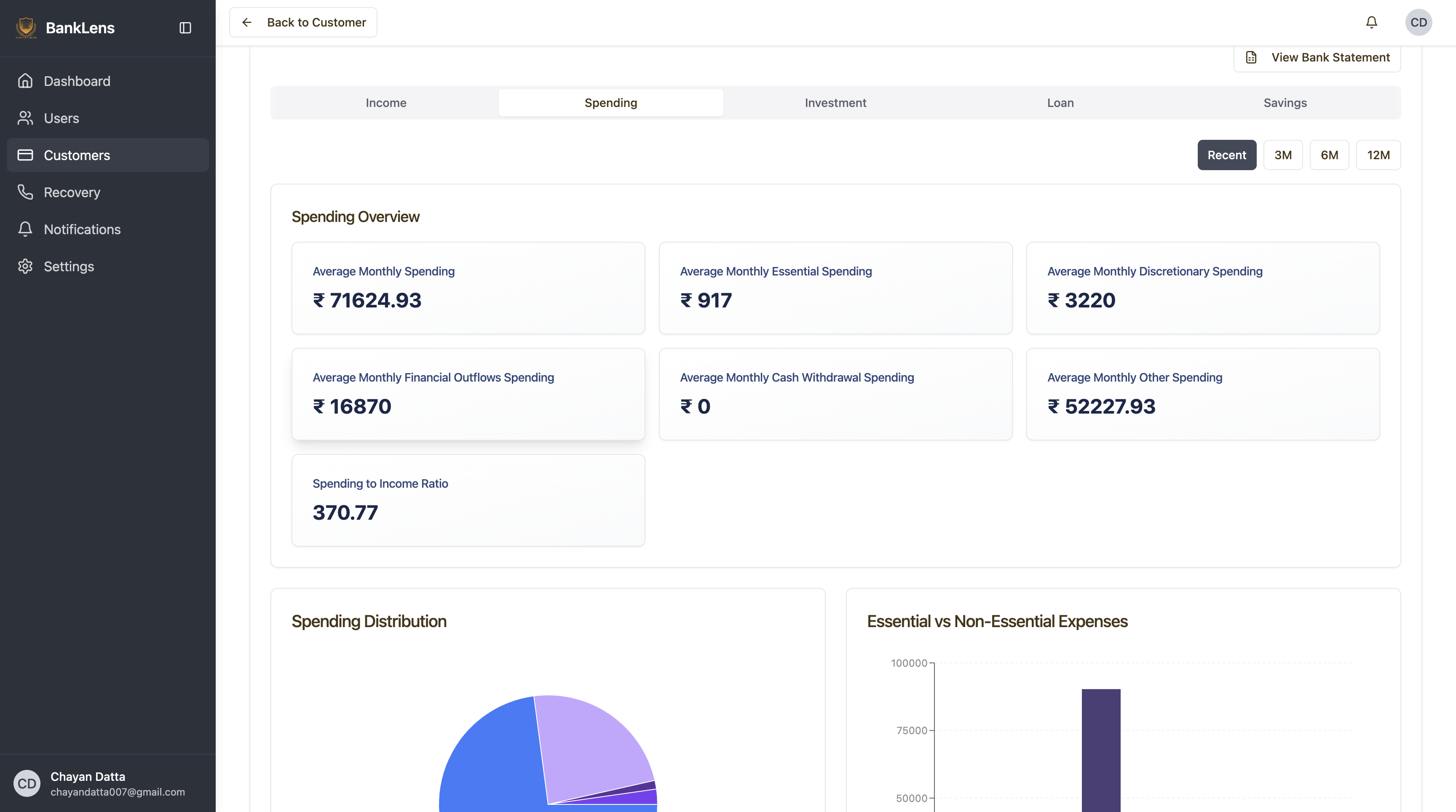Switch to the Income tab

pos(386,102)
